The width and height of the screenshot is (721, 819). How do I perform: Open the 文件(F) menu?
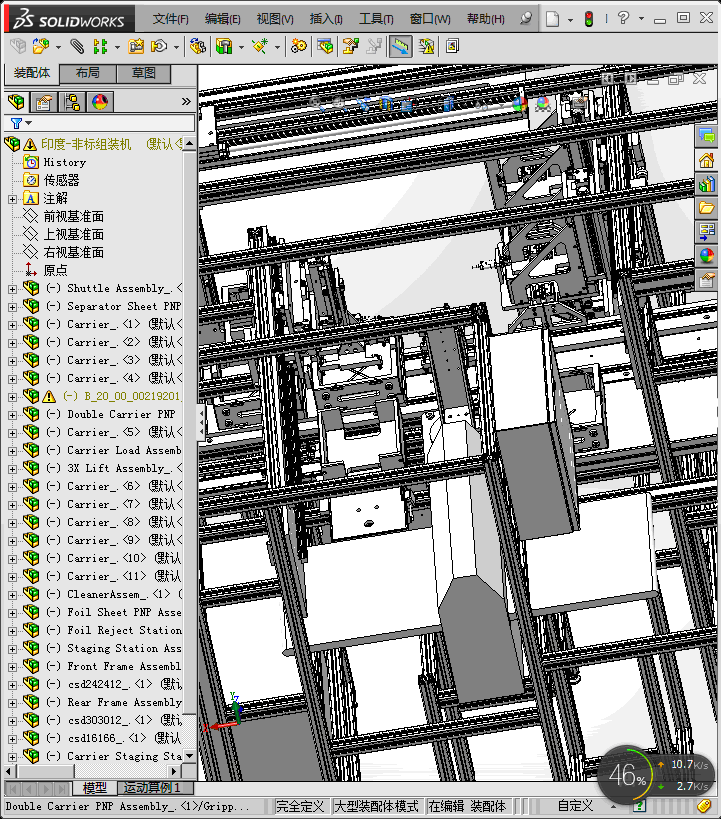(170, 19)
